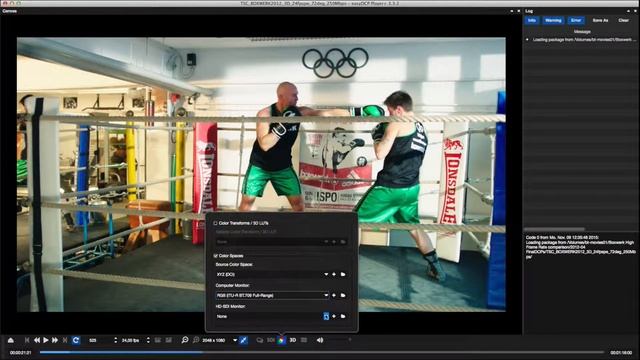
Task: Fast forward playback
Action: click(x=55, y=340)
